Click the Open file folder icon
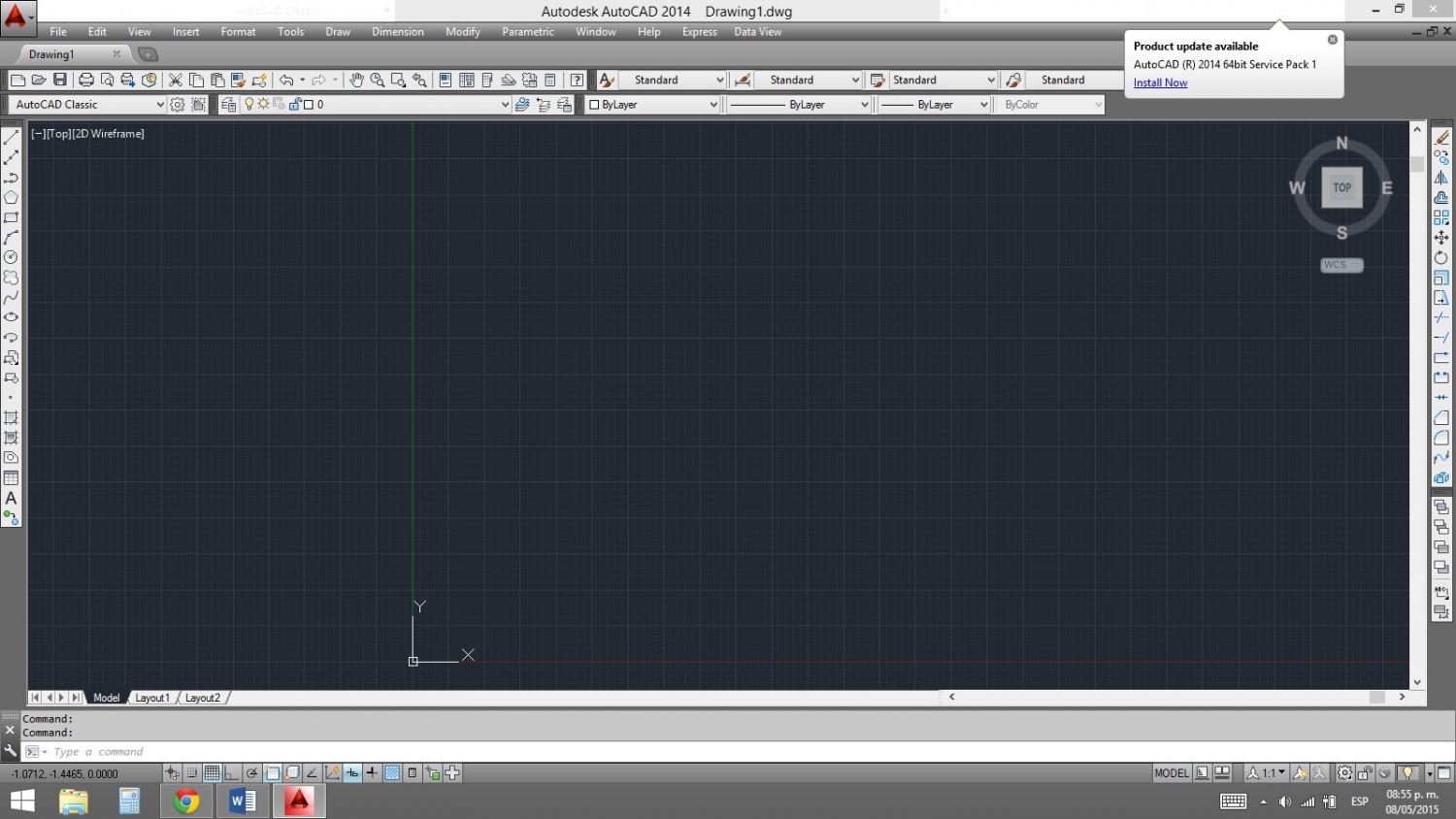Viewport: 1456px width, 819px height. pos(39,80)
